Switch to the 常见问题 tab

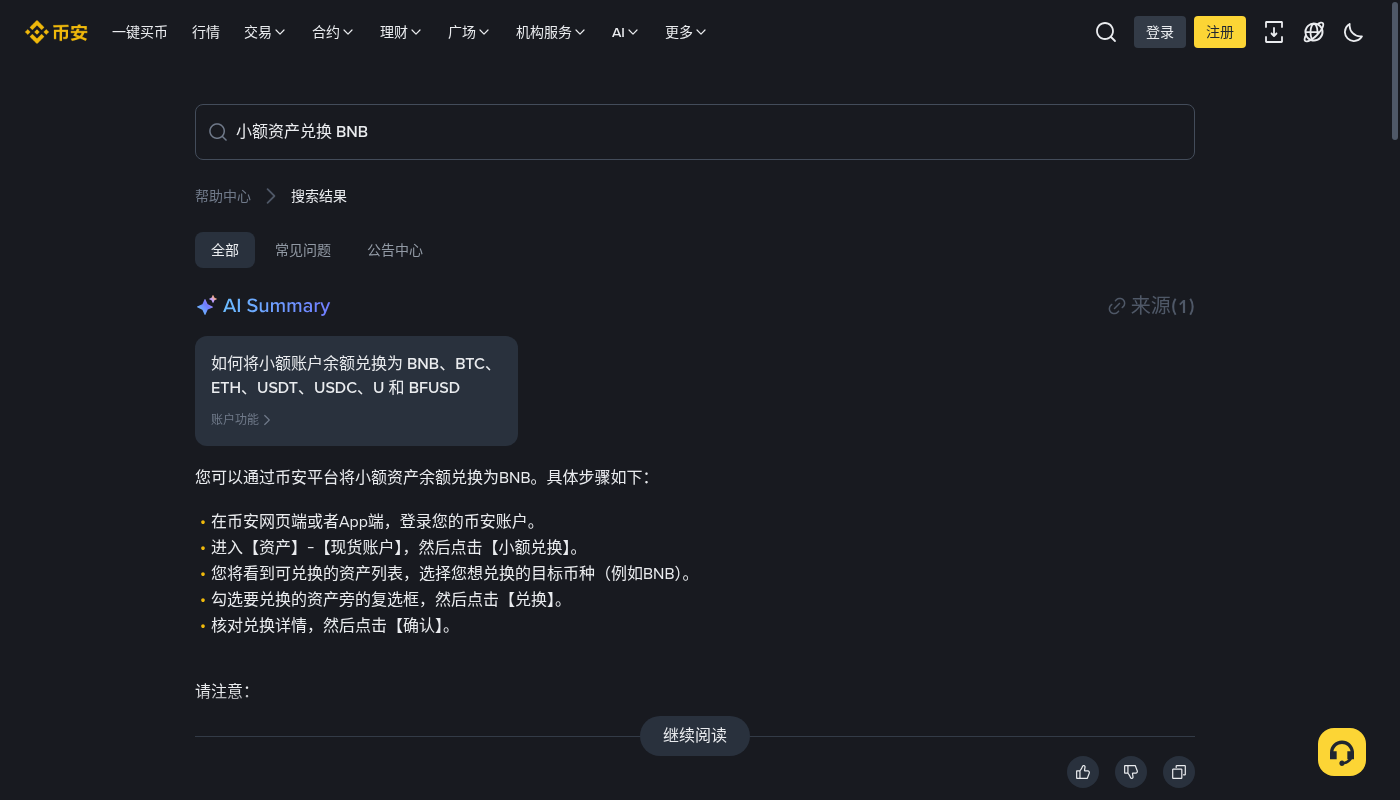pos(303,250)
